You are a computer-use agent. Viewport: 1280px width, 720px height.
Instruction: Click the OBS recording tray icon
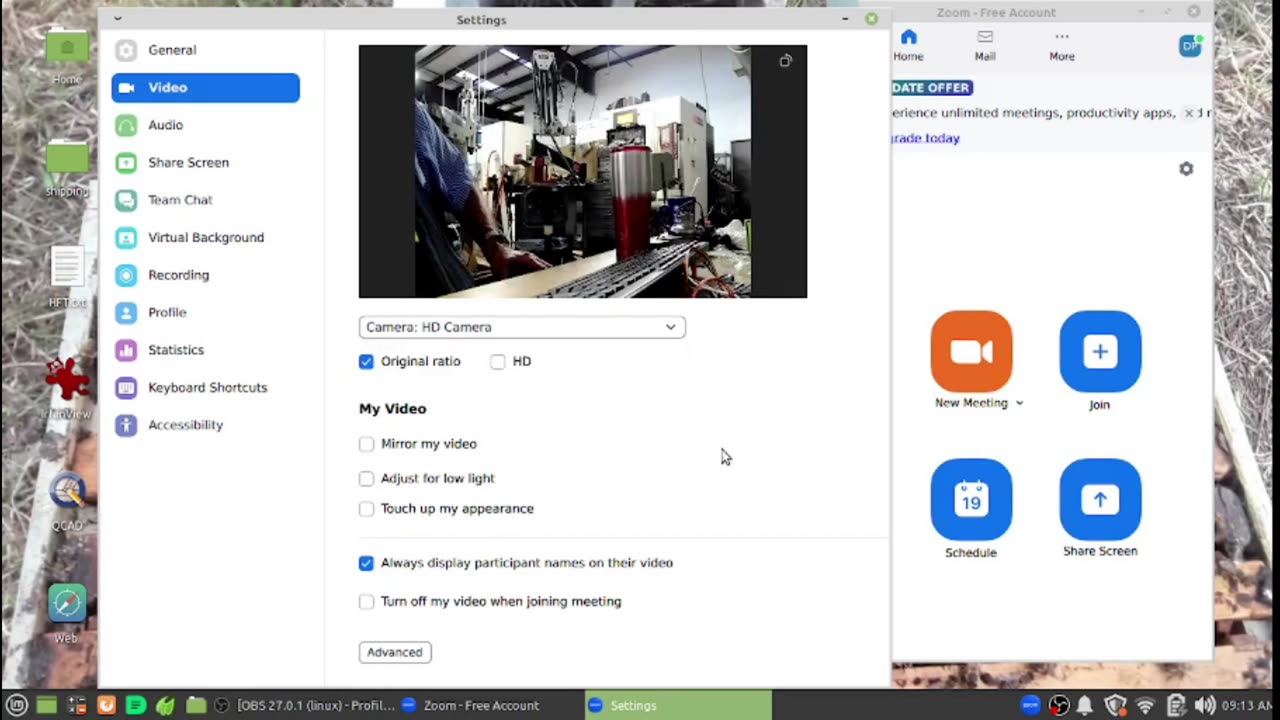1059,705
